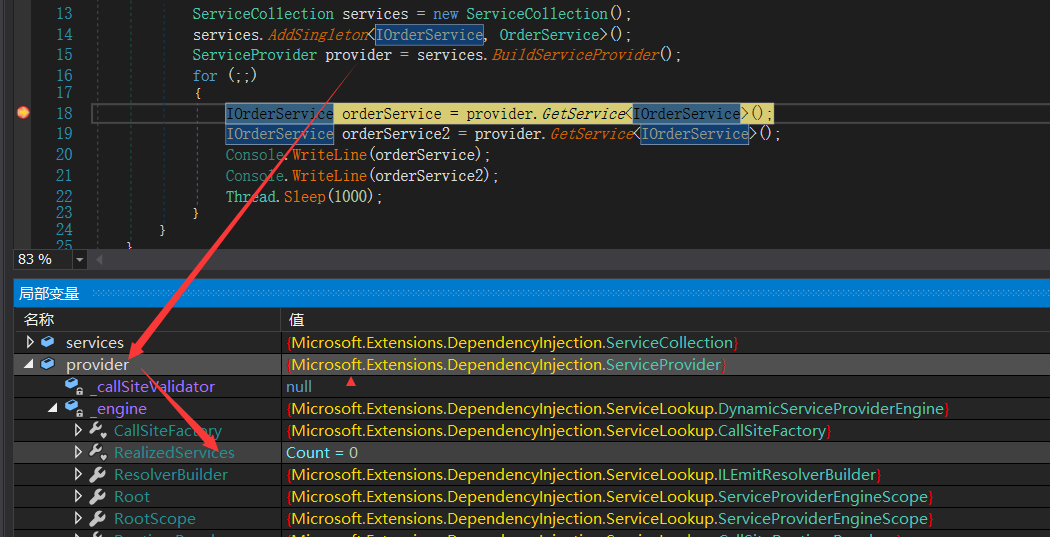The image size is (1050, 537).
Task: Select the Root row name
Action: [132, 497]
